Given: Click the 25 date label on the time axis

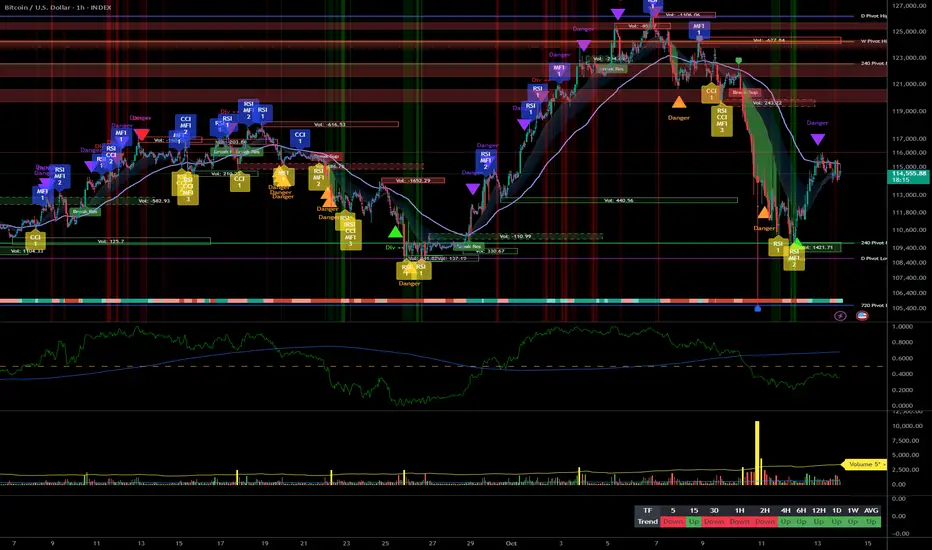Looking at the screenshot, I should pyautogui.click(x=385, y=543).
